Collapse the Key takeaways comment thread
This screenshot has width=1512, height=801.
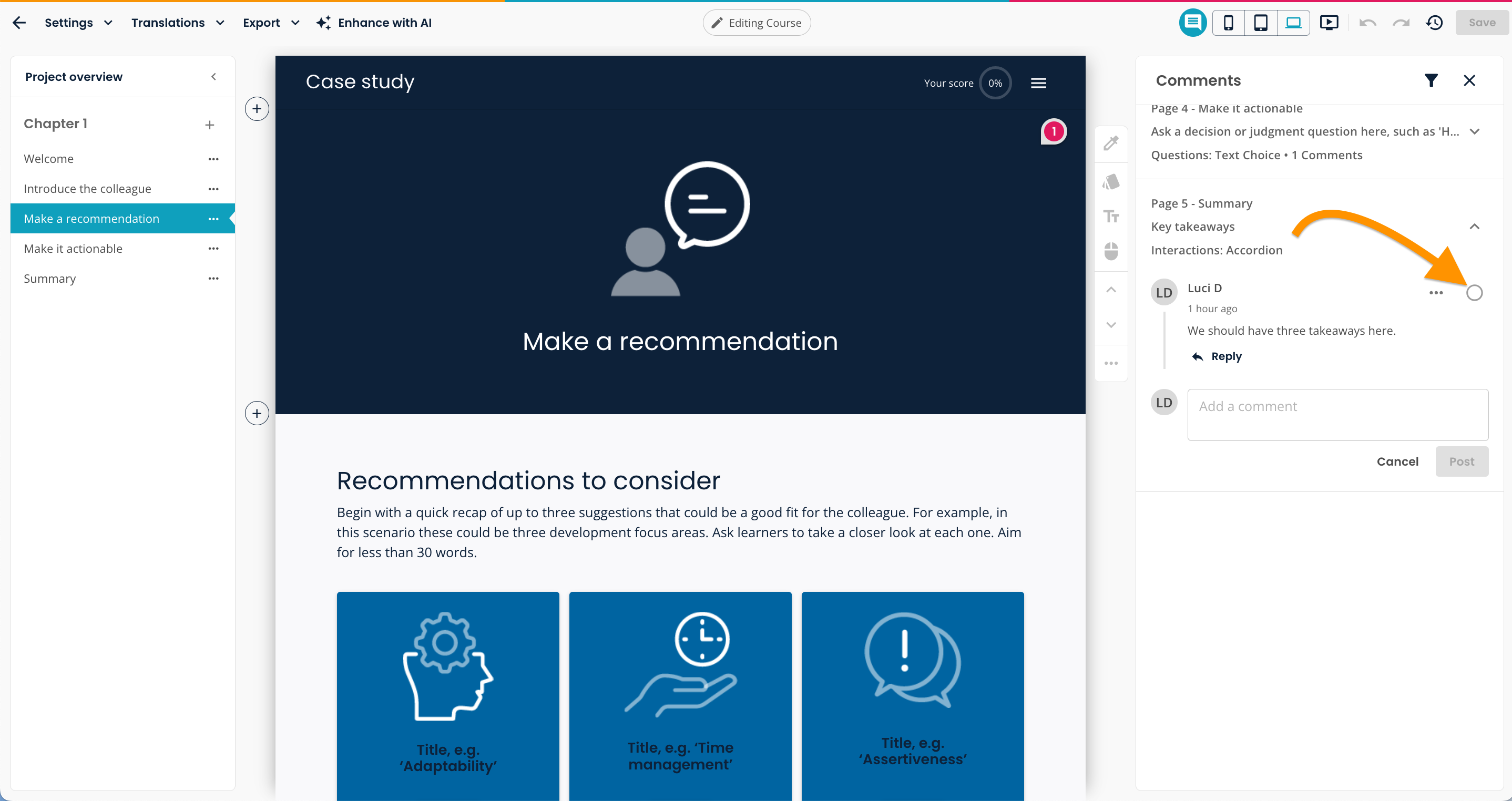1474,227
